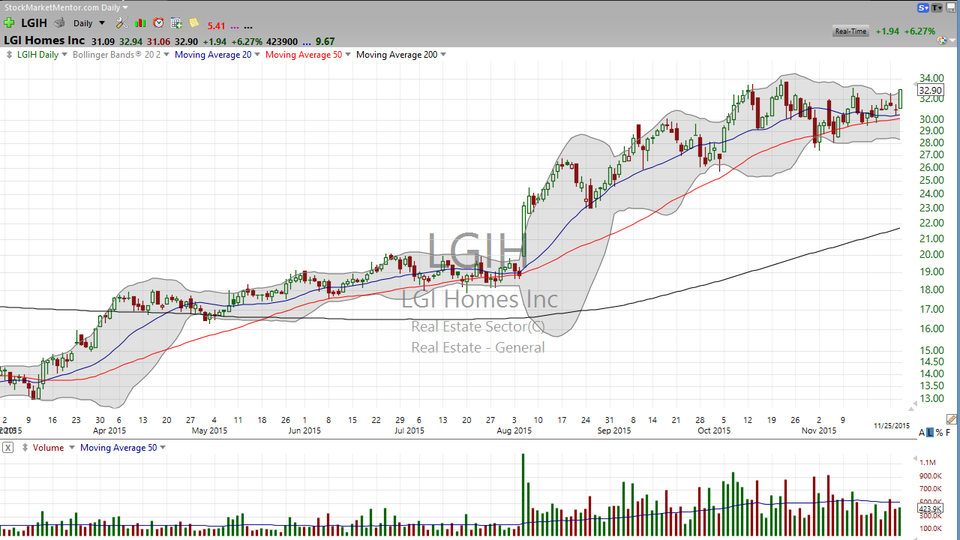Click the black dots value in toolbar

coord(248,27)
